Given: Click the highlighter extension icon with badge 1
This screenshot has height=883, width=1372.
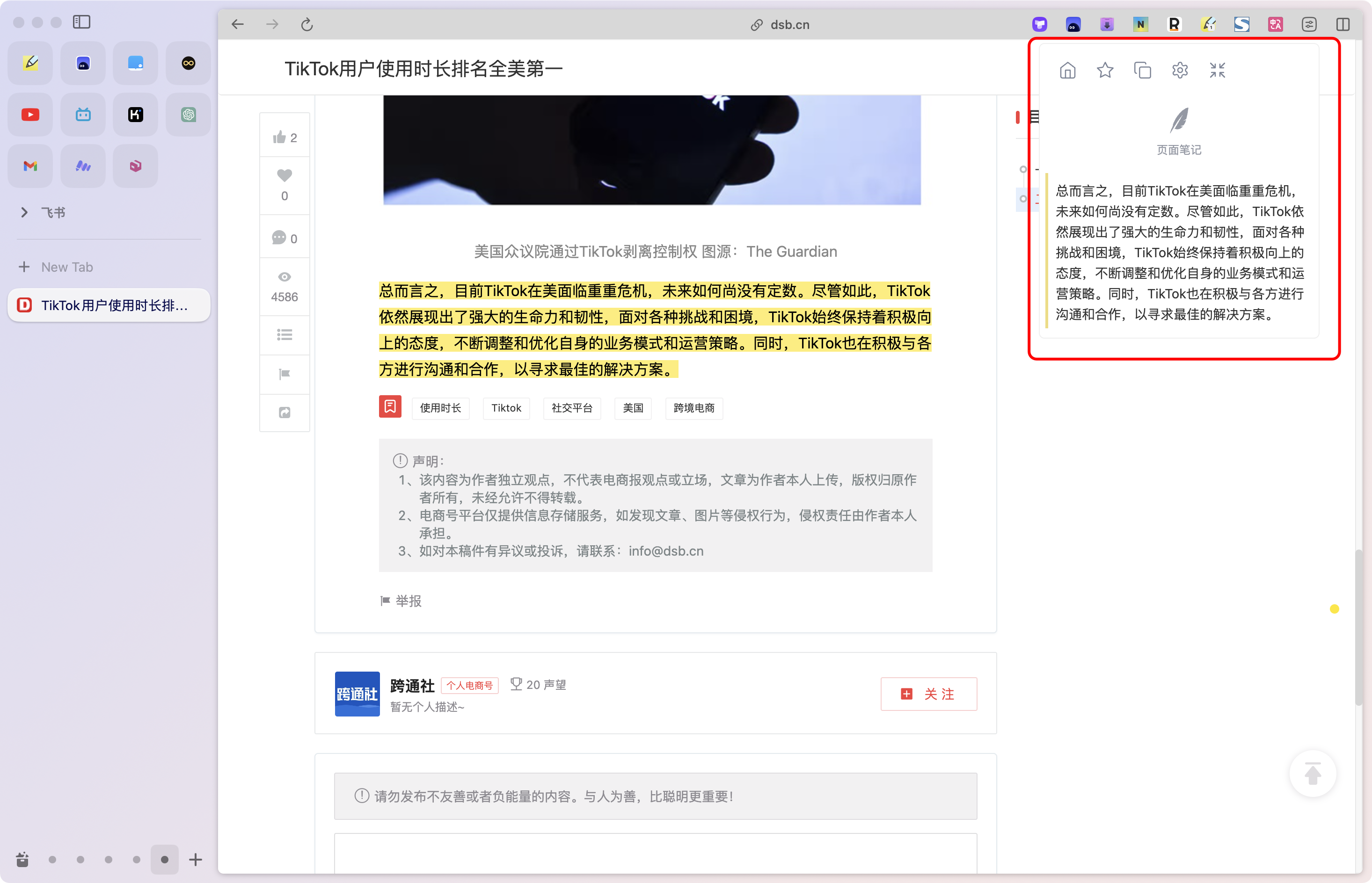Looking at the screenshot, I should (1208, 24).
